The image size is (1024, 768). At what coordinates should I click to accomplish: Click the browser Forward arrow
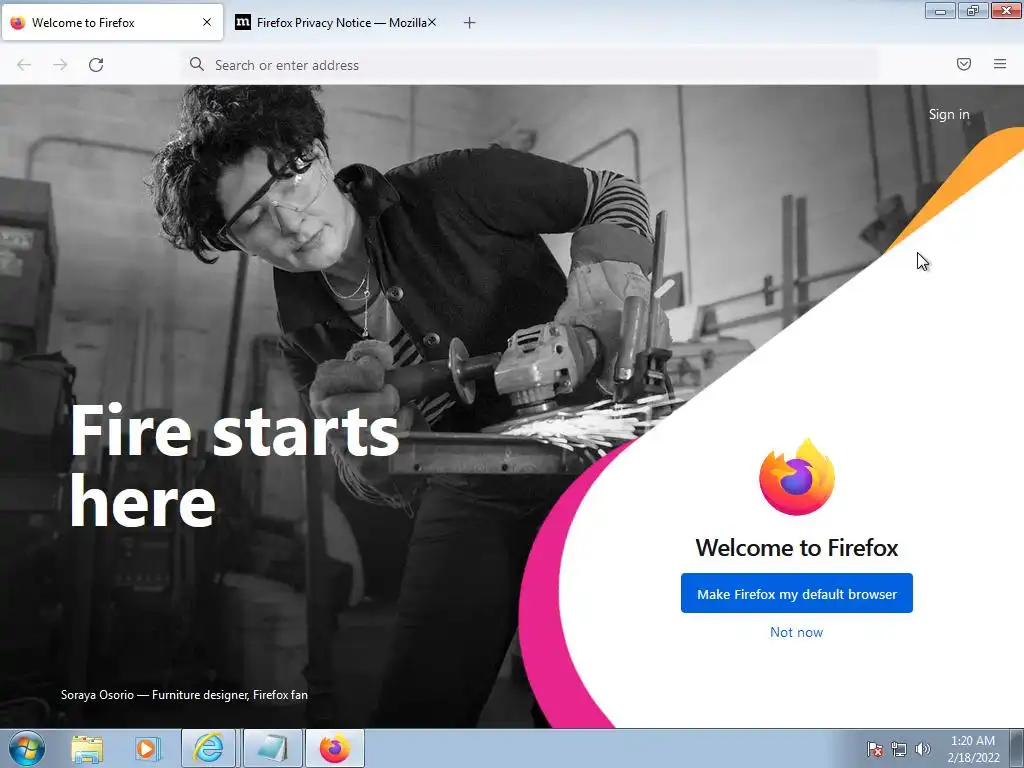[x=60, y=65]
